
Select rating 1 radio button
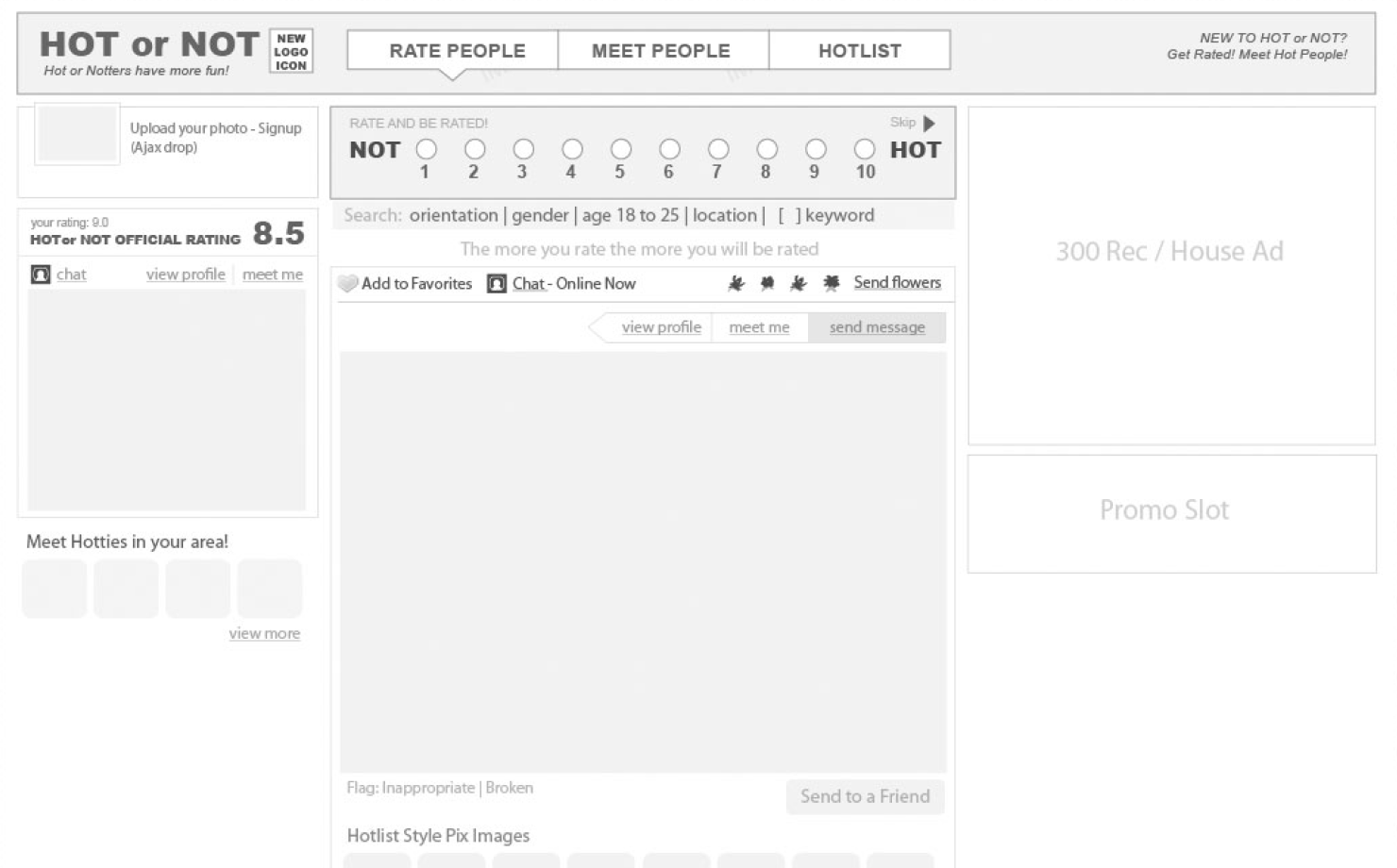point(427,149)
